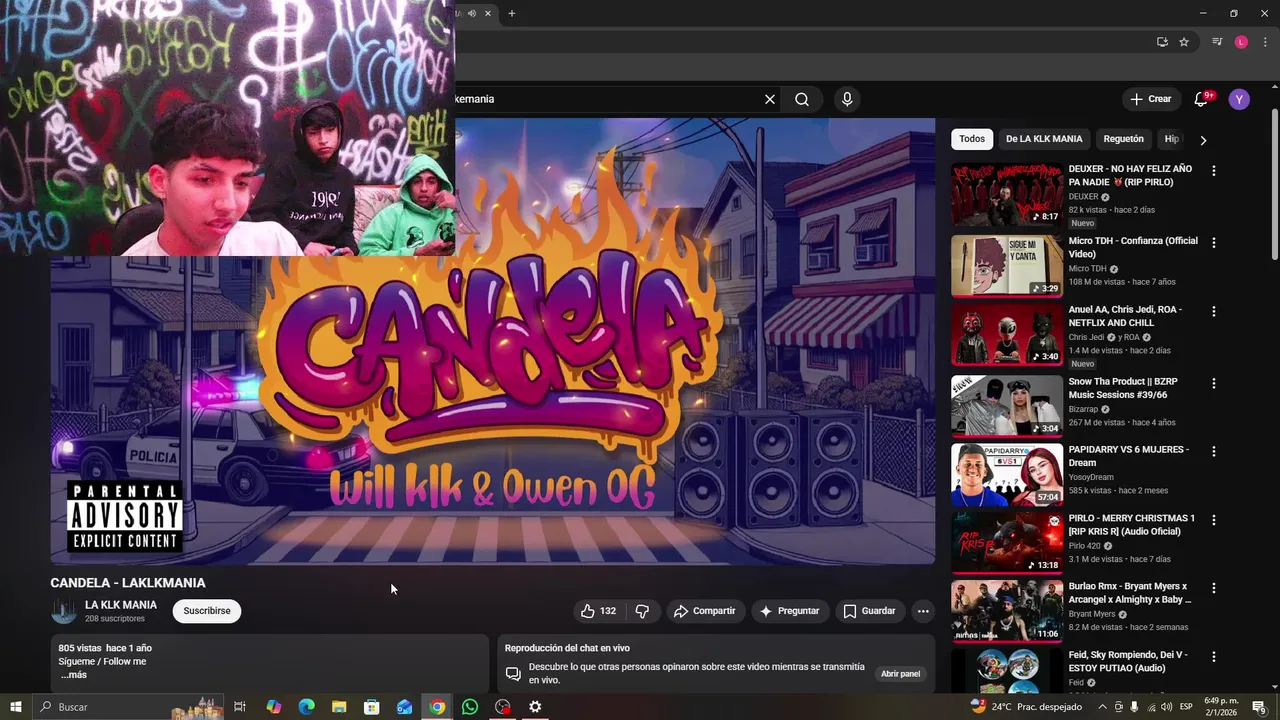
Task: Open the weather widget 24°C
Action: click(1026, 707)
